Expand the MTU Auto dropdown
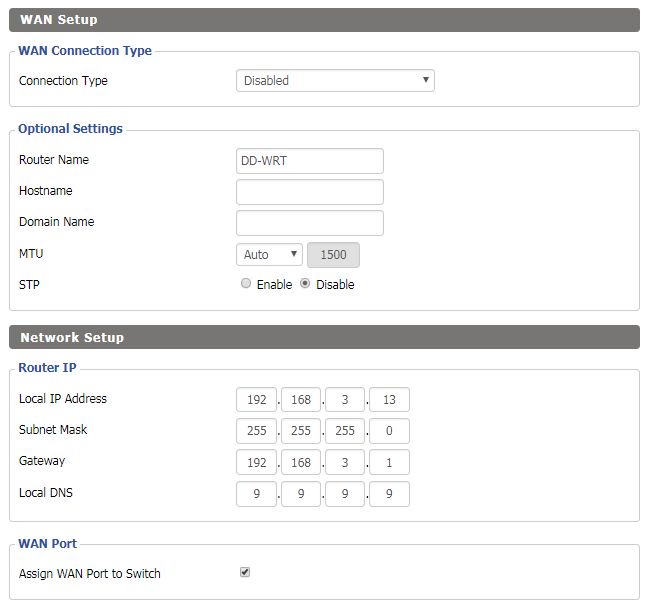This screenshot has height=607, width=646. pyautogui.click(x=269, y=254)
